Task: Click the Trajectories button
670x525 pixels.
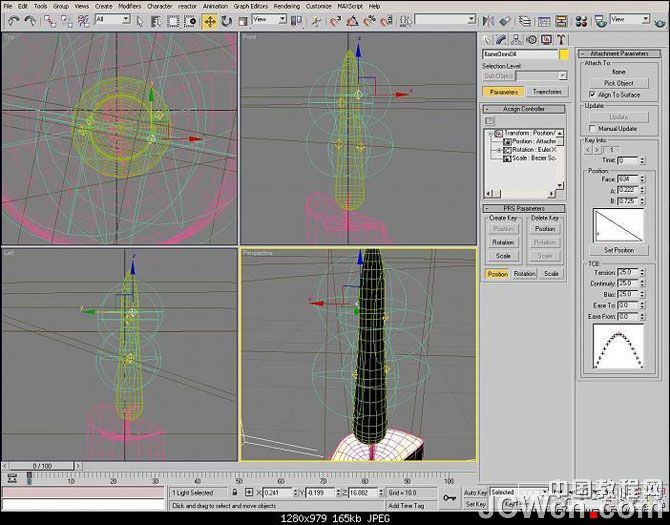Action: tap(547, 92)
